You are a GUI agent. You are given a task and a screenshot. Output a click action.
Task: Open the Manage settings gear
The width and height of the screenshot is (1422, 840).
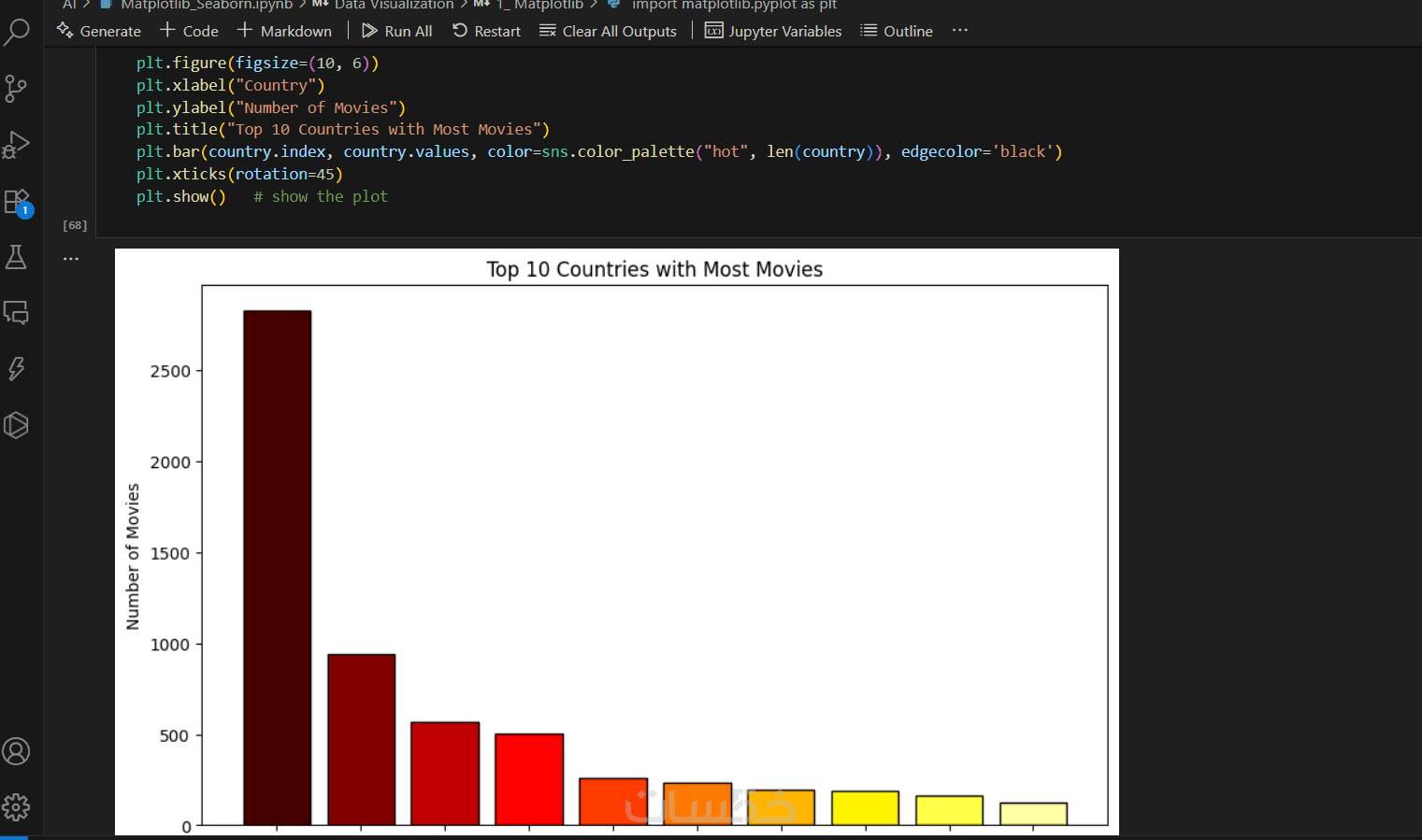(17, 806)
